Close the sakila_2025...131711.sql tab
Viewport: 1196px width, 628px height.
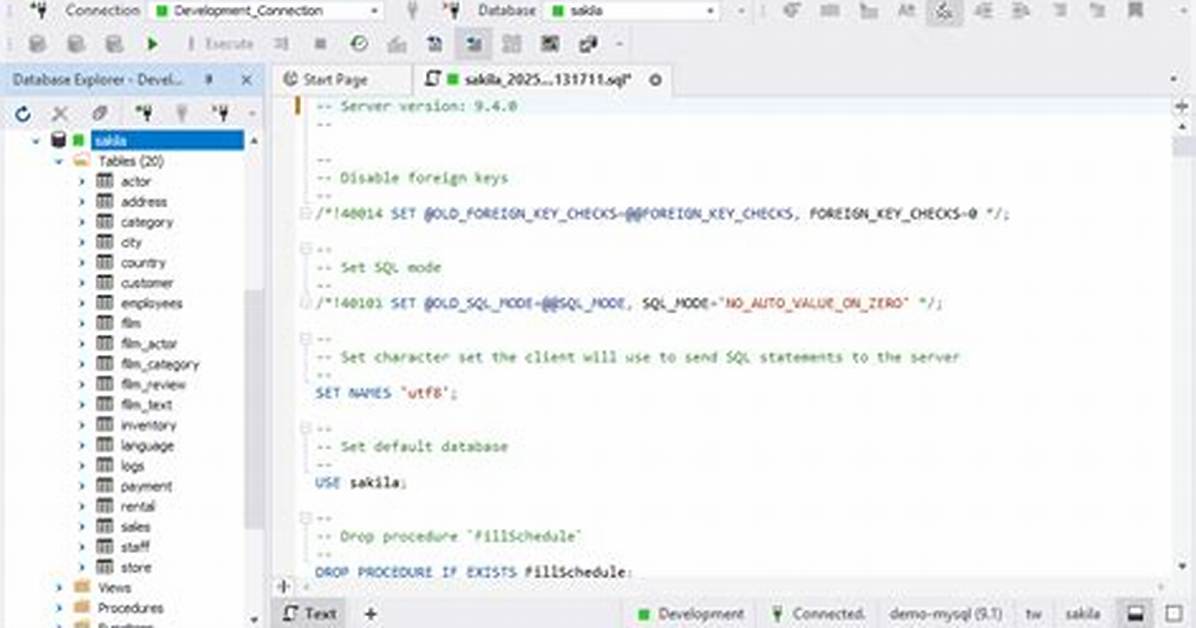(x=655, y=79)
